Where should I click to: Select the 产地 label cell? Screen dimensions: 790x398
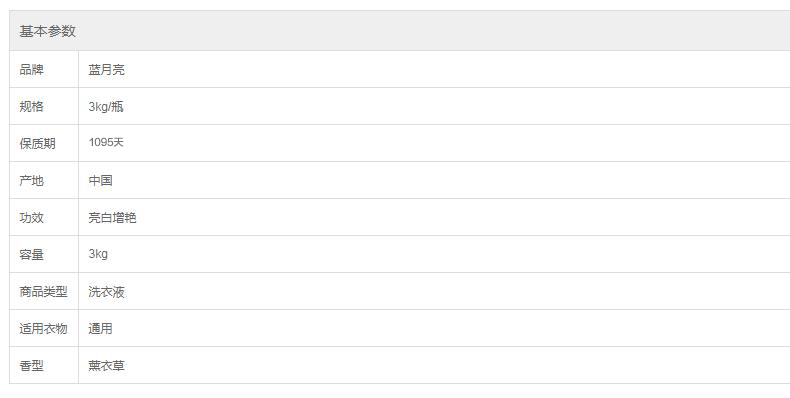(x=44, y=180)
